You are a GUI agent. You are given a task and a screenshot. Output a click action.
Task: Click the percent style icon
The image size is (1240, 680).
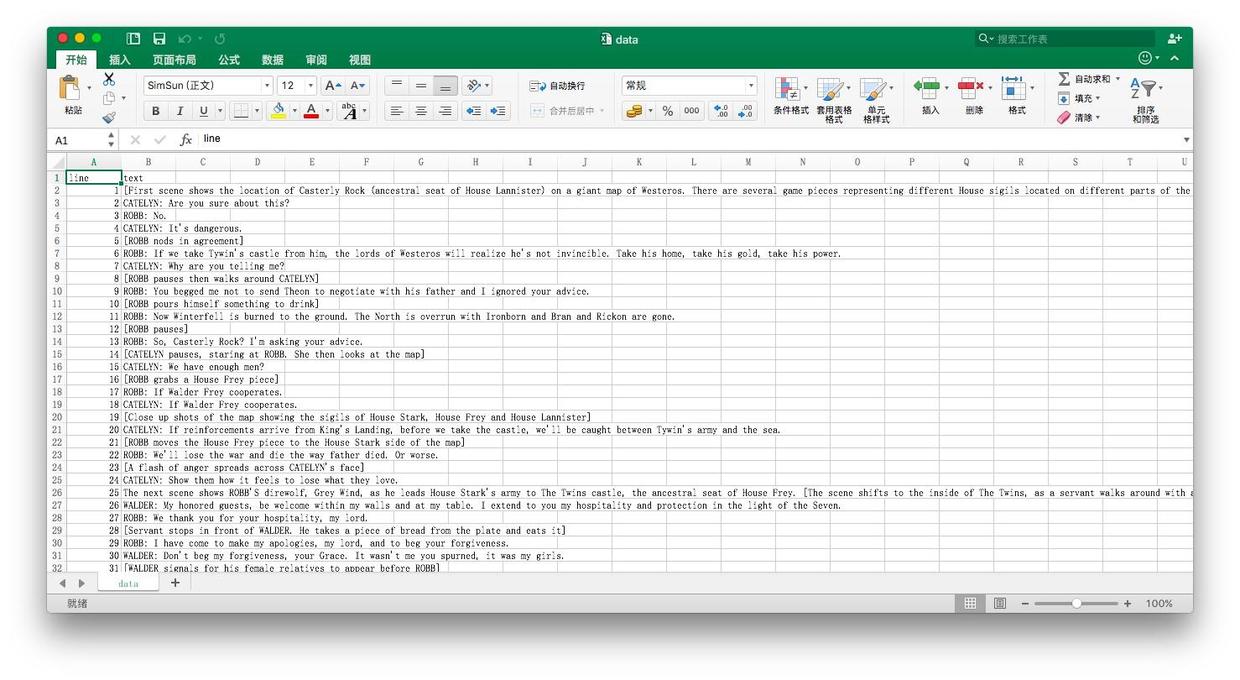pyautogui.click(x=667, y=111)
